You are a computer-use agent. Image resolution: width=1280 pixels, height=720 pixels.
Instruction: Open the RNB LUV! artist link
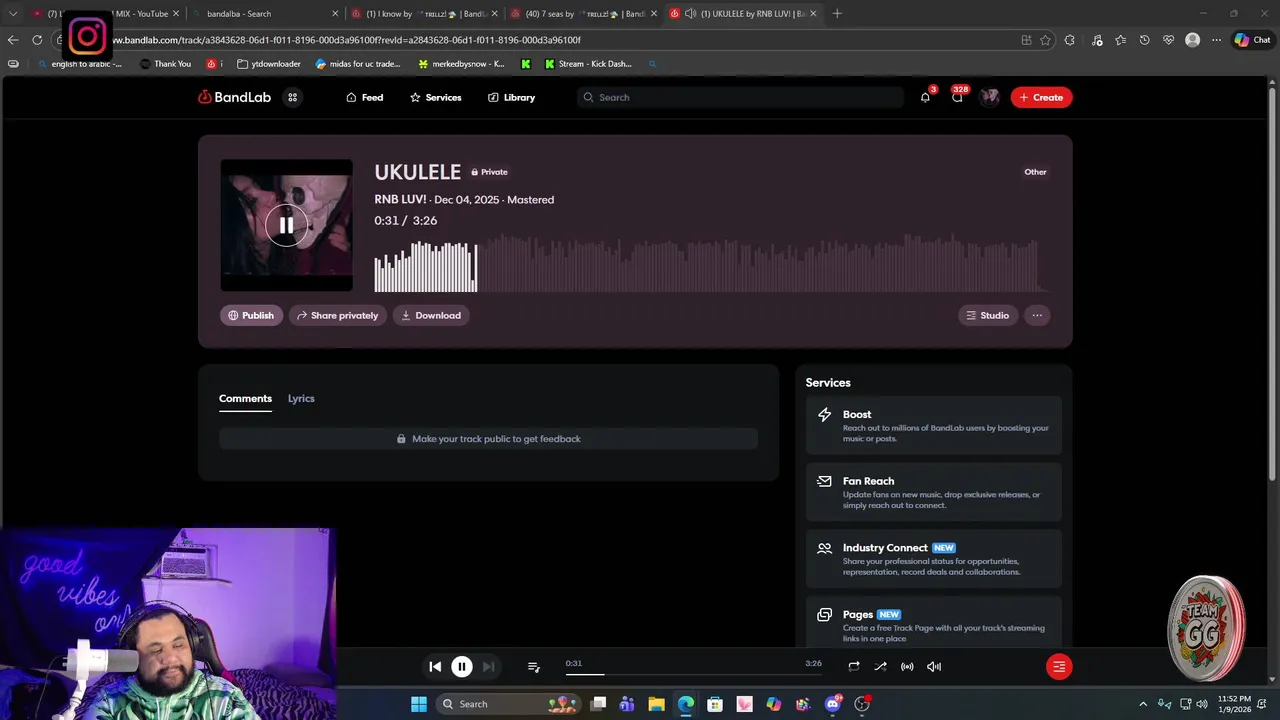point(400,199)
